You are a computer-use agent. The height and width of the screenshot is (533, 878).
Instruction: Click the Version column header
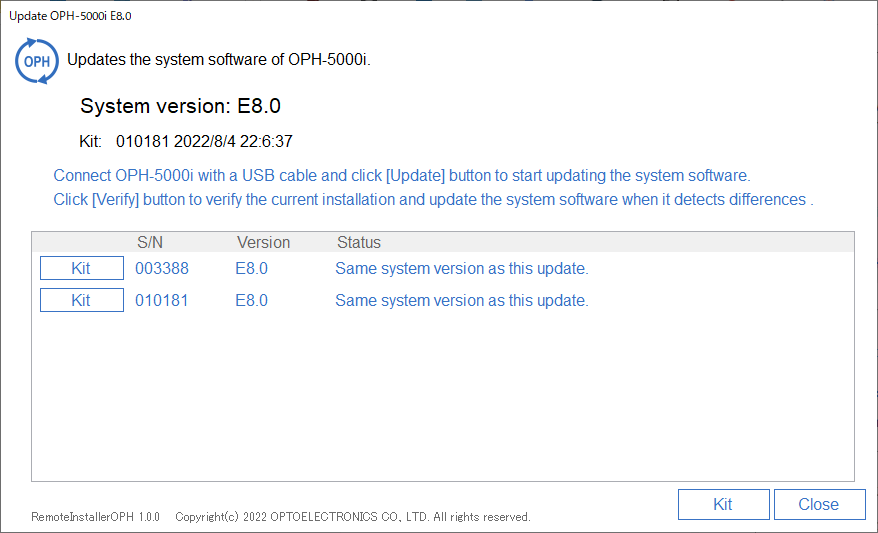tap(263, 242)
